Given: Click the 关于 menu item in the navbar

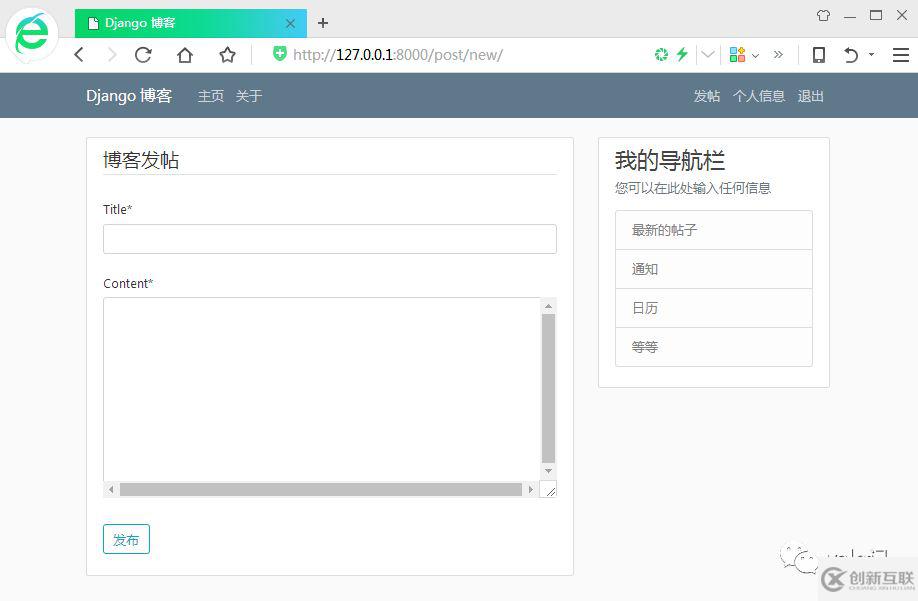Looking at the screenshot, I should [x=248, y=96].
